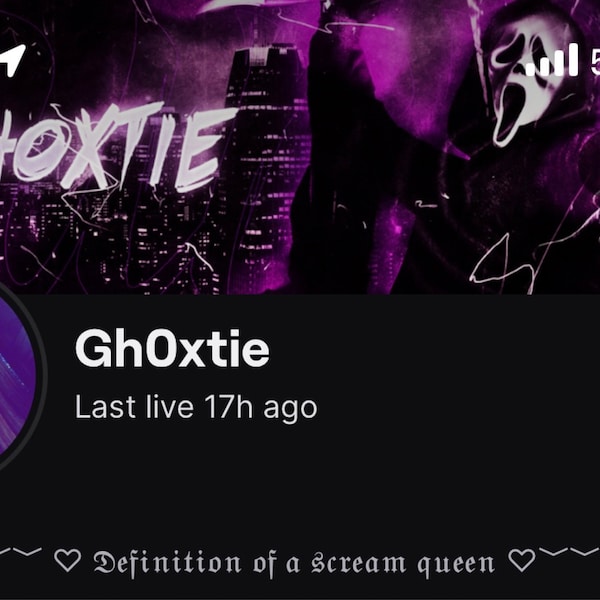Open the round purple profile avatar

[18, 377]
